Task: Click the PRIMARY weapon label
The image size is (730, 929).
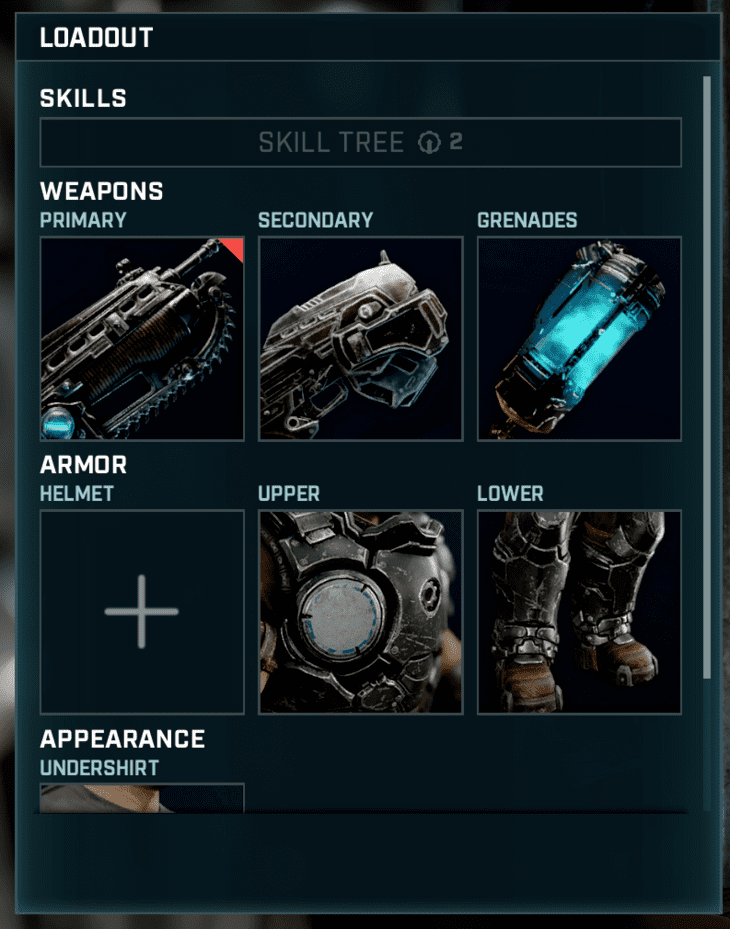Action: pos(83,220)
